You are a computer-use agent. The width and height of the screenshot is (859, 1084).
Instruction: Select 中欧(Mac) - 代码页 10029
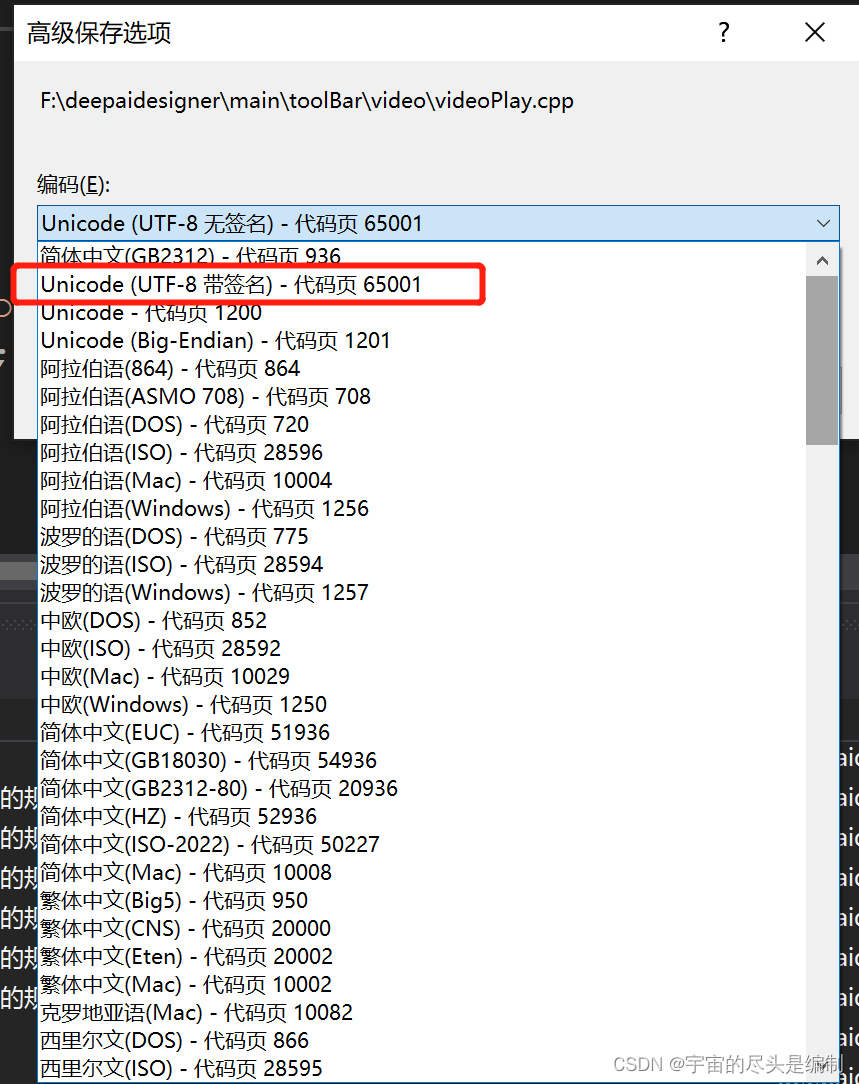[x=165, y=676]
